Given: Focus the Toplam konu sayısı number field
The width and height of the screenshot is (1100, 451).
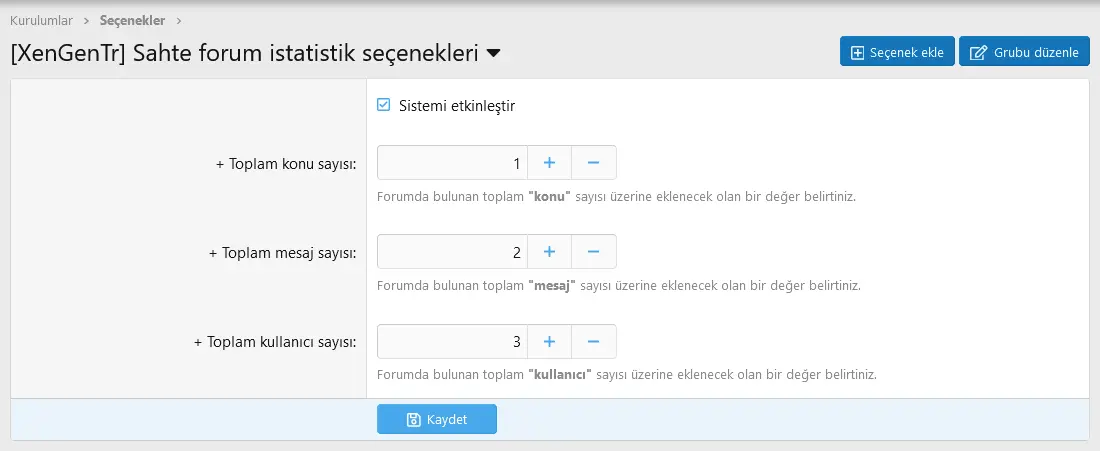Looking at the screenshot, I should tap(452, 163).
